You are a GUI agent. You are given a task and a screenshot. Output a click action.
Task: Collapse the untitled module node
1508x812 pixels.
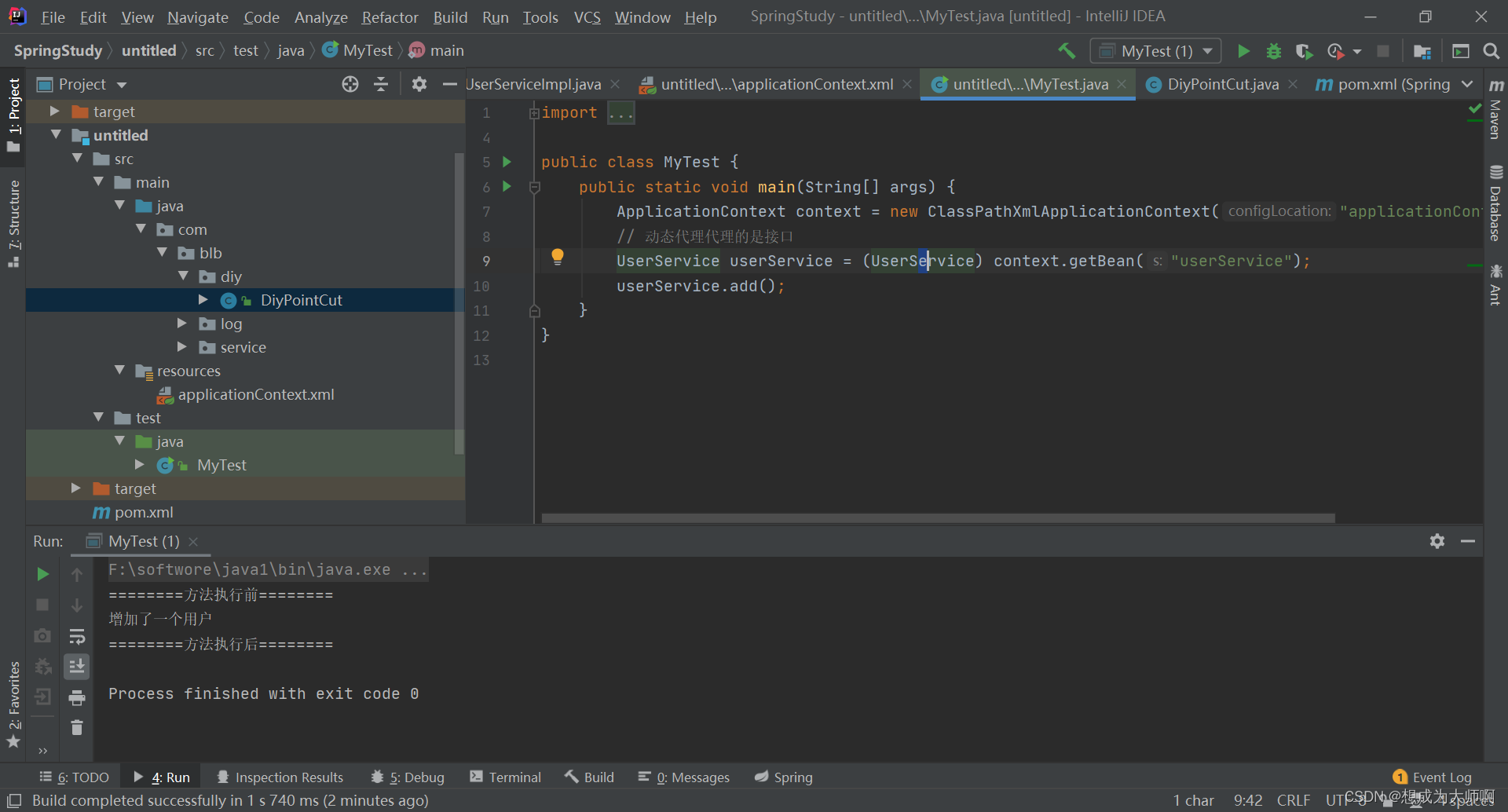pos(56,135)
